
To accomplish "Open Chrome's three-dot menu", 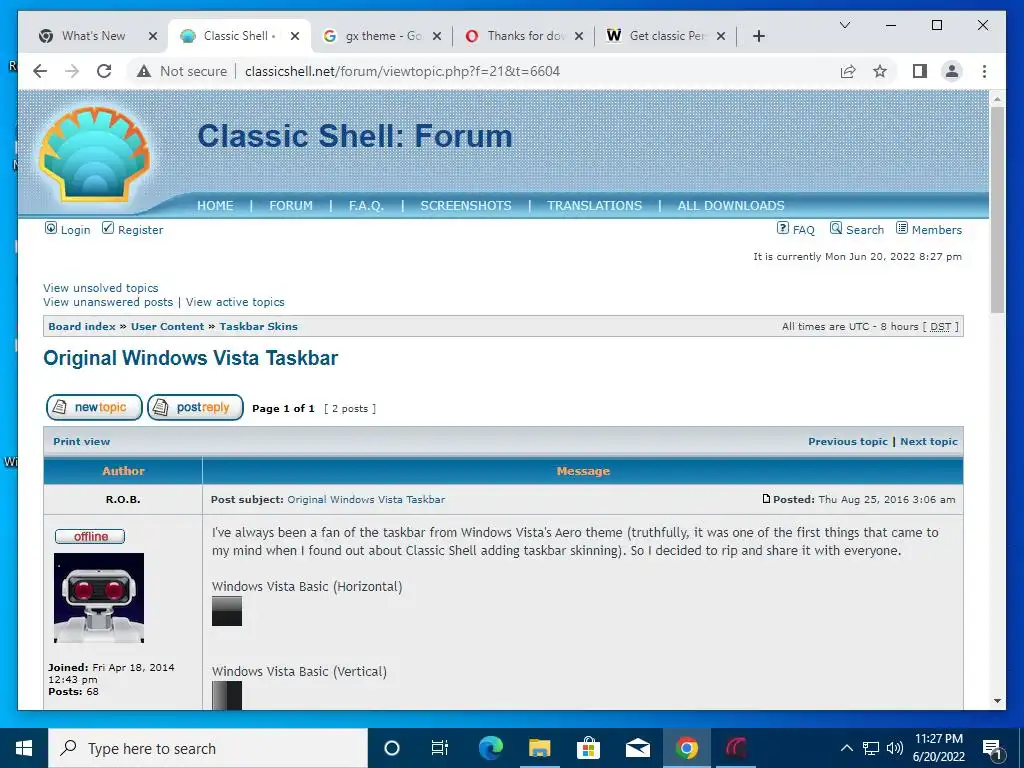I will pos(984,71).
